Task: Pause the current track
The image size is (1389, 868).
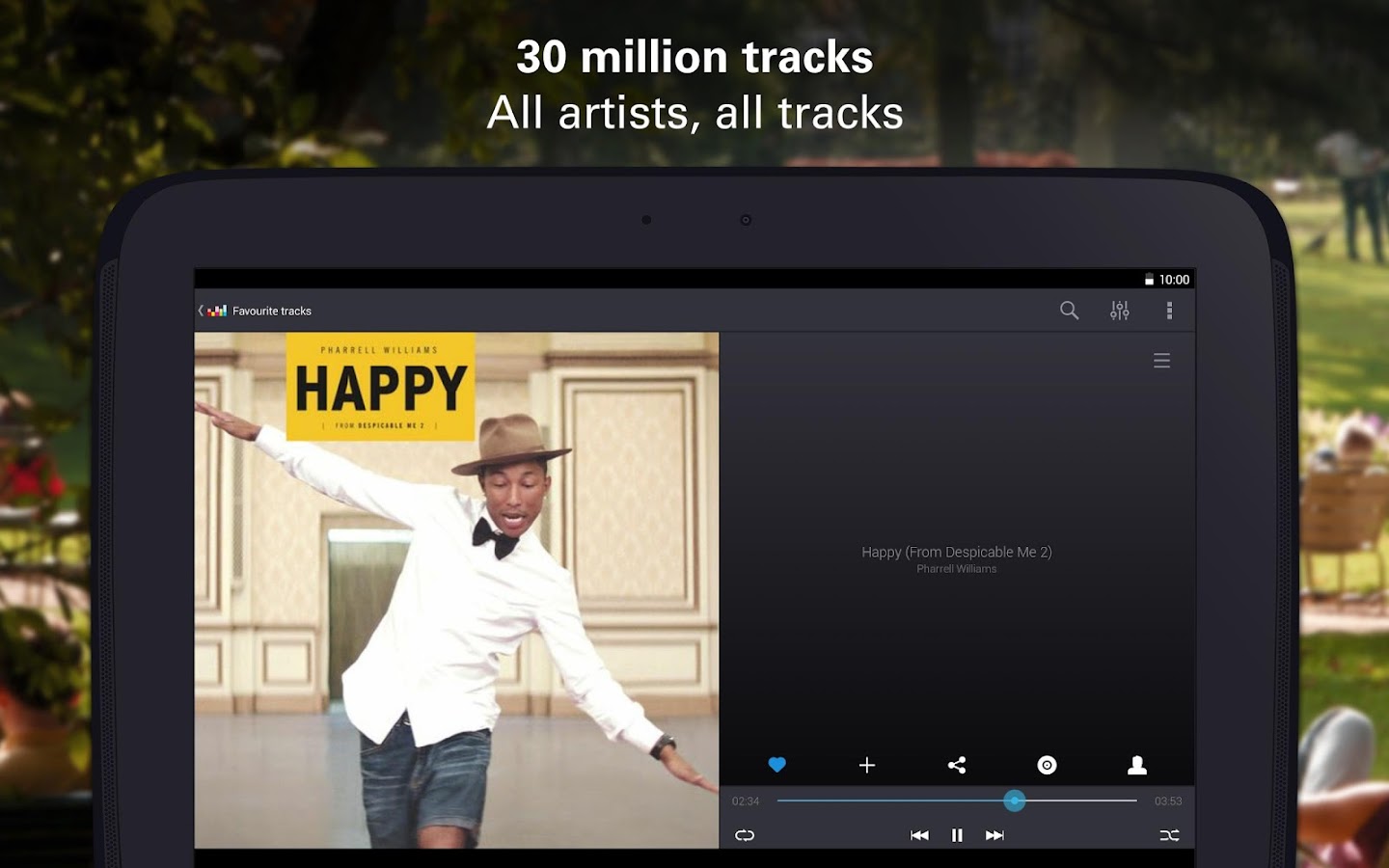Action: click(957, 835)
